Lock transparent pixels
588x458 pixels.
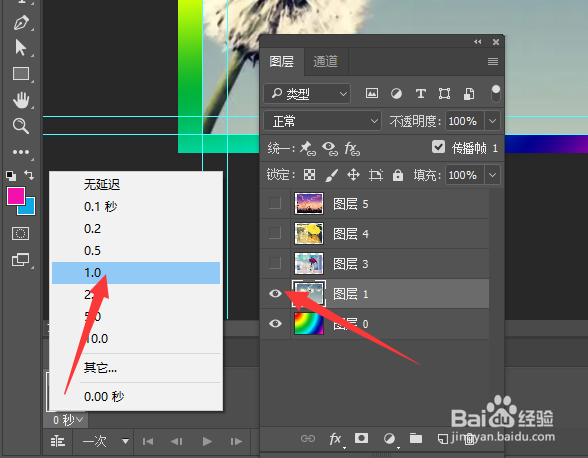coord(309,175)
